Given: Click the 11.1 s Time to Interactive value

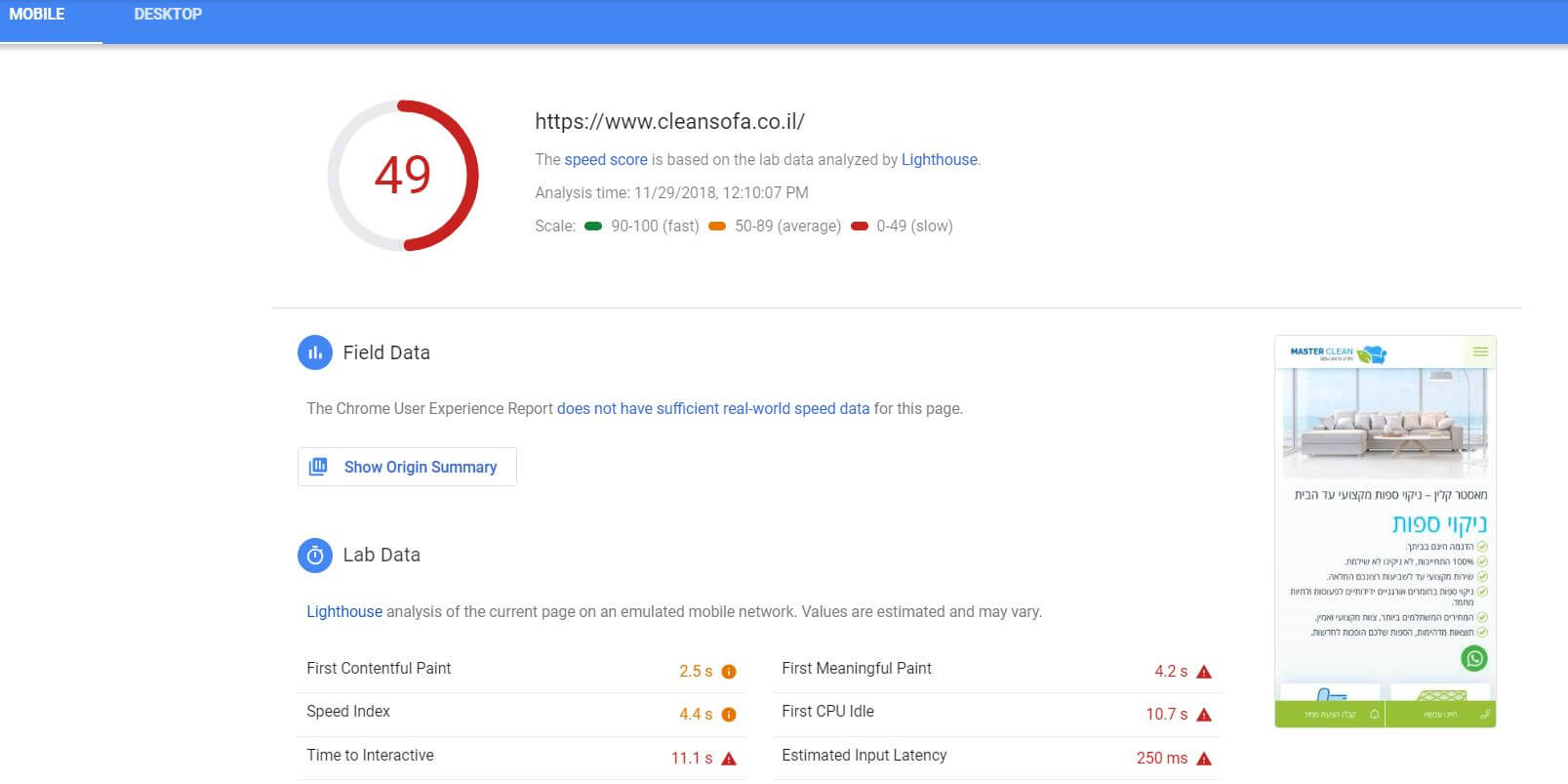Looking at the screenshot, I should point(692,759).
